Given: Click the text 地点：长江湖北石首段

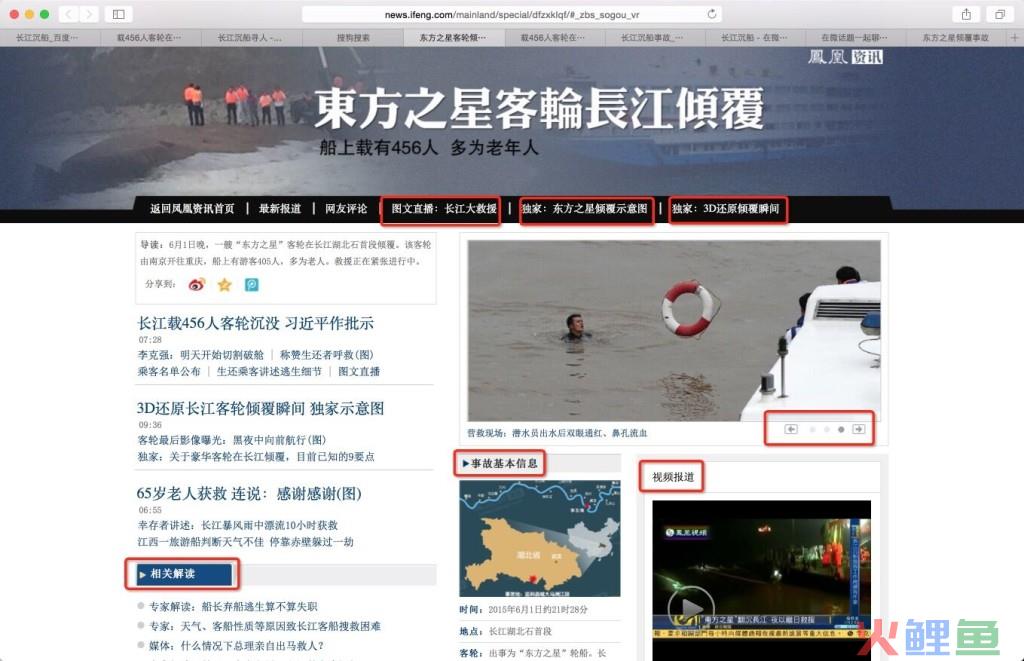Looking at the screenshot, I should pos(505,631).
